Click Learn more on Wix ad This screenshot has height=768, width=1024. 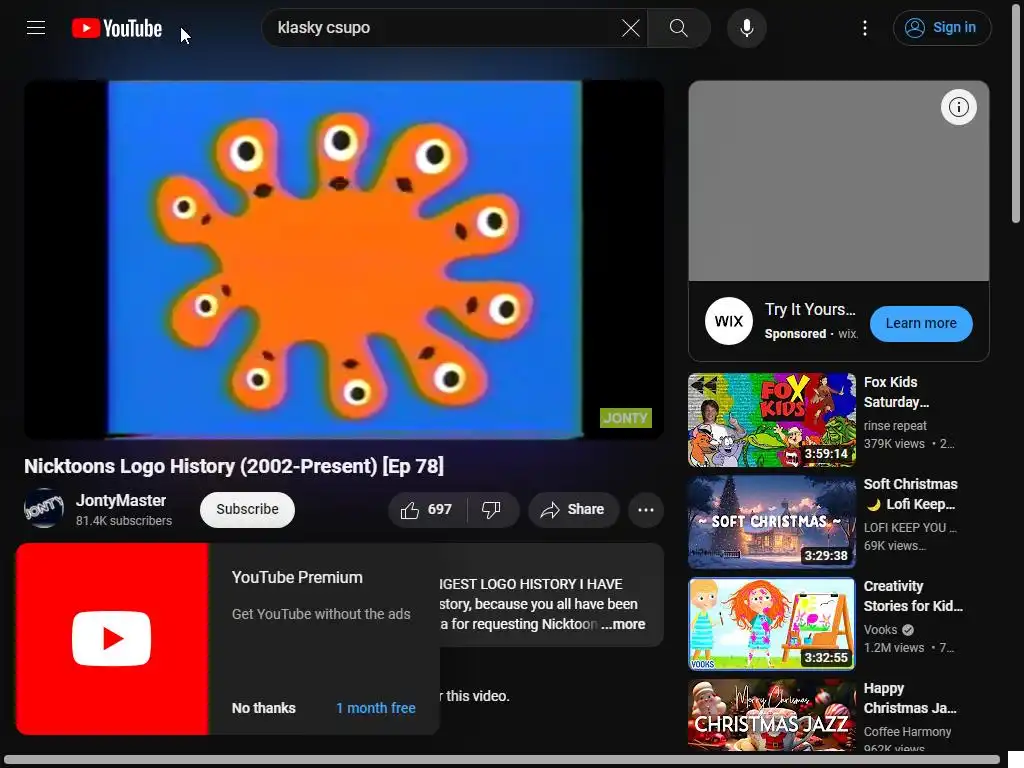coord(921,323)
